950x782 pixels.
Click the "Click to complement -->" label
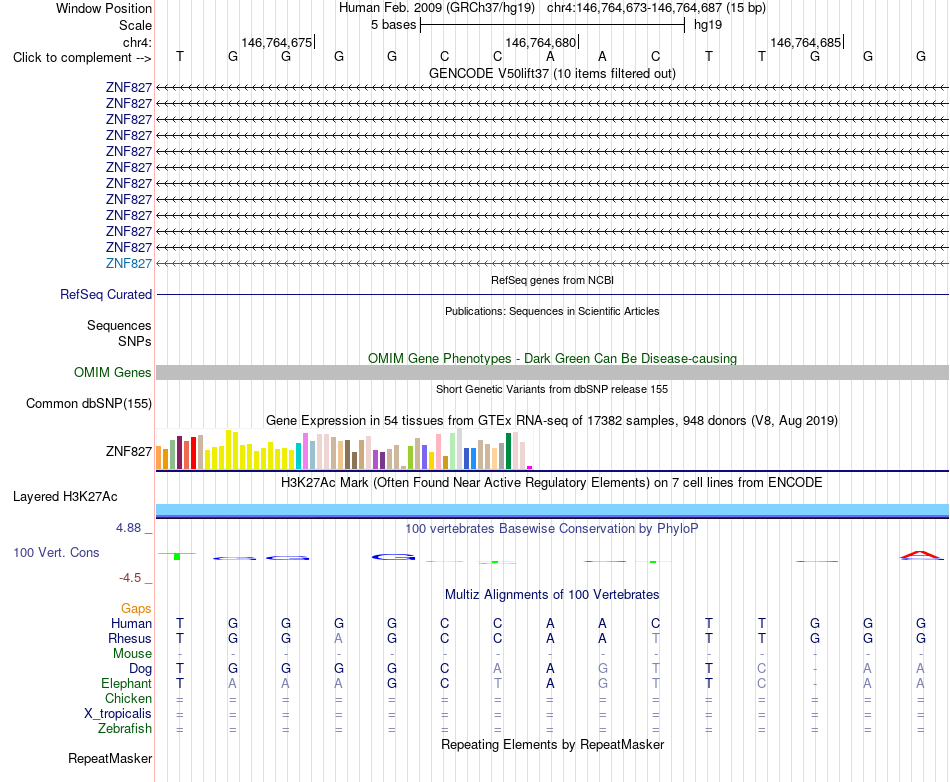coord(82,58)
